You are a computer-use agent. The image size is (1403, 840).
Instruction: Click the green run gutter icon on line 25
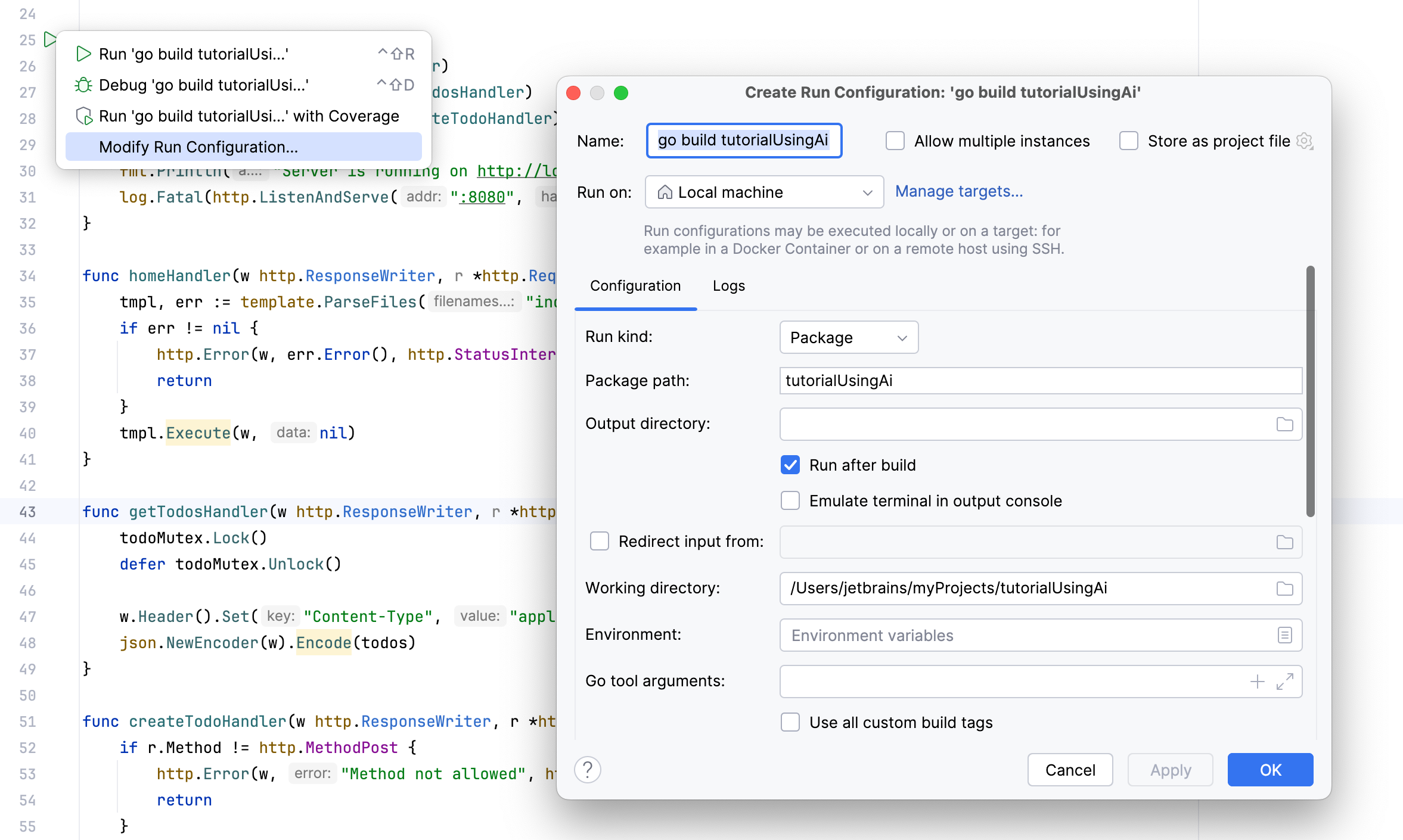(50, 40)
